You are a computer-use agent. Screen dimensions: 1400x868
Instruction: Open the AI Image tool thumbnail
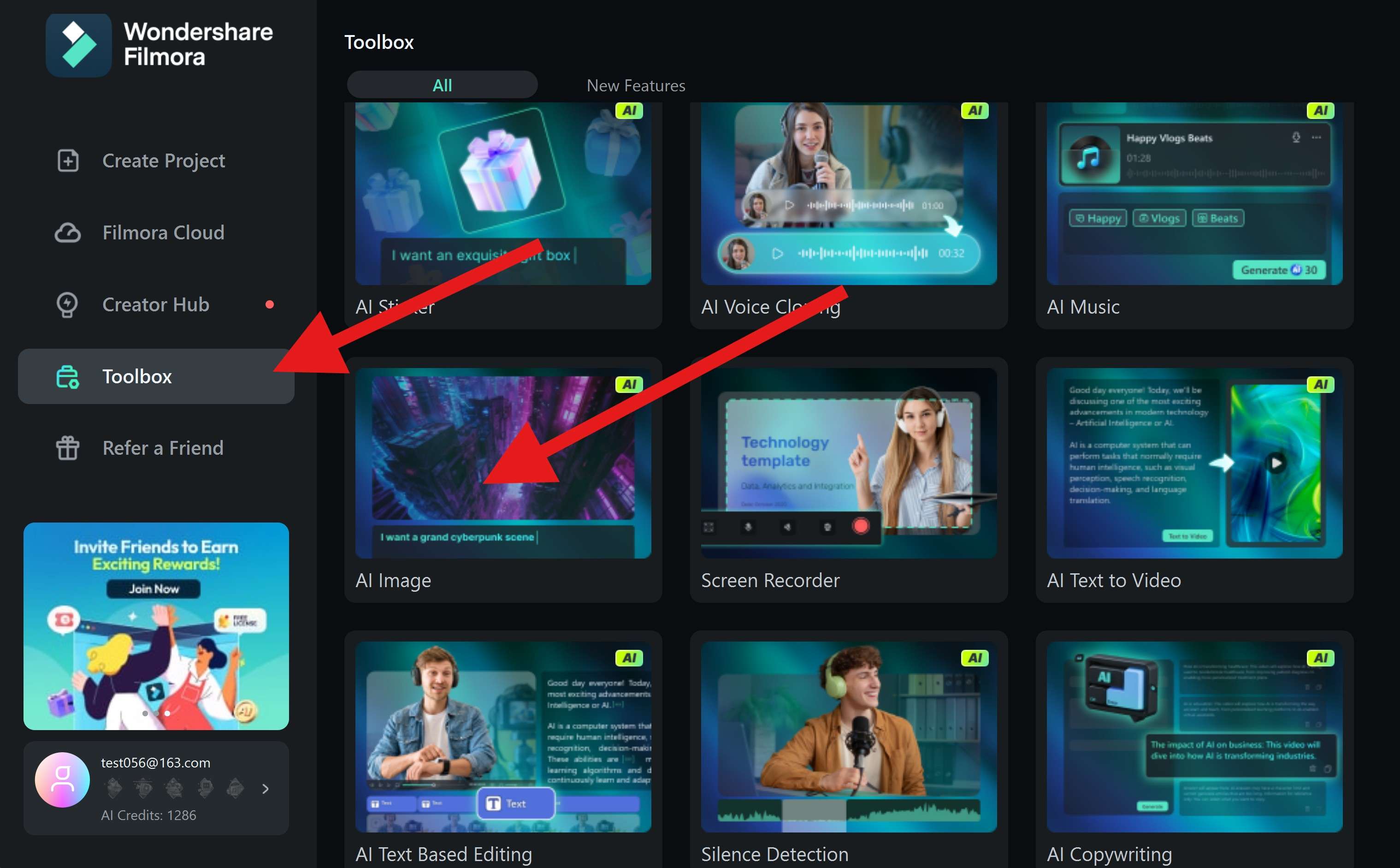click(503, 463)
